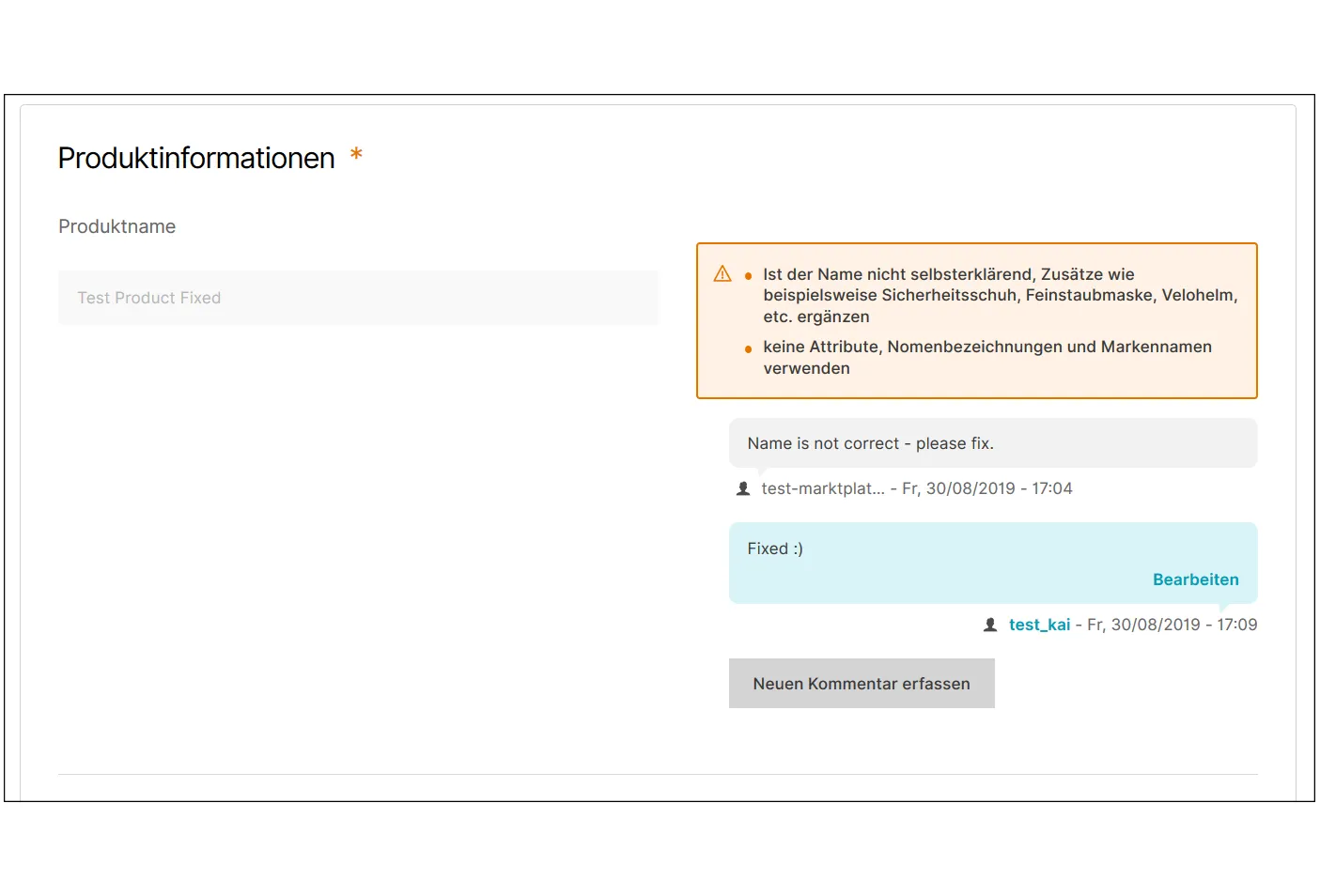
Task: Click the test-marktplat... author name
Action: (x=823, y=488)
